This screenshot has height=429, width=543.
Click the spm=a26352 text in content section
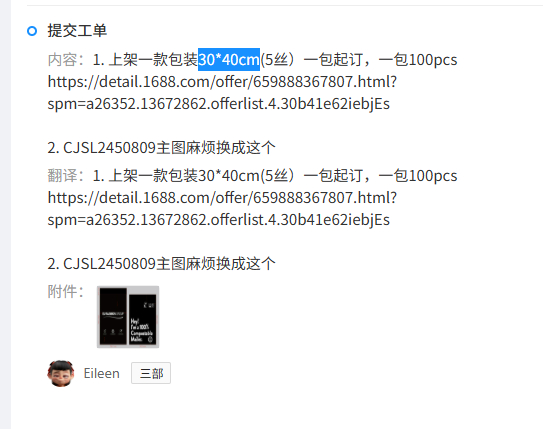pyautogui.click(x=219, y=104)
